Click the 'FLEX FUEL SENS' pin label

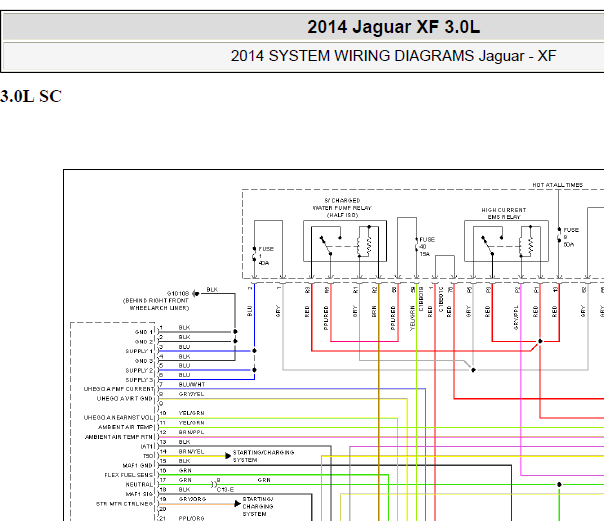(x=129, y=475)
